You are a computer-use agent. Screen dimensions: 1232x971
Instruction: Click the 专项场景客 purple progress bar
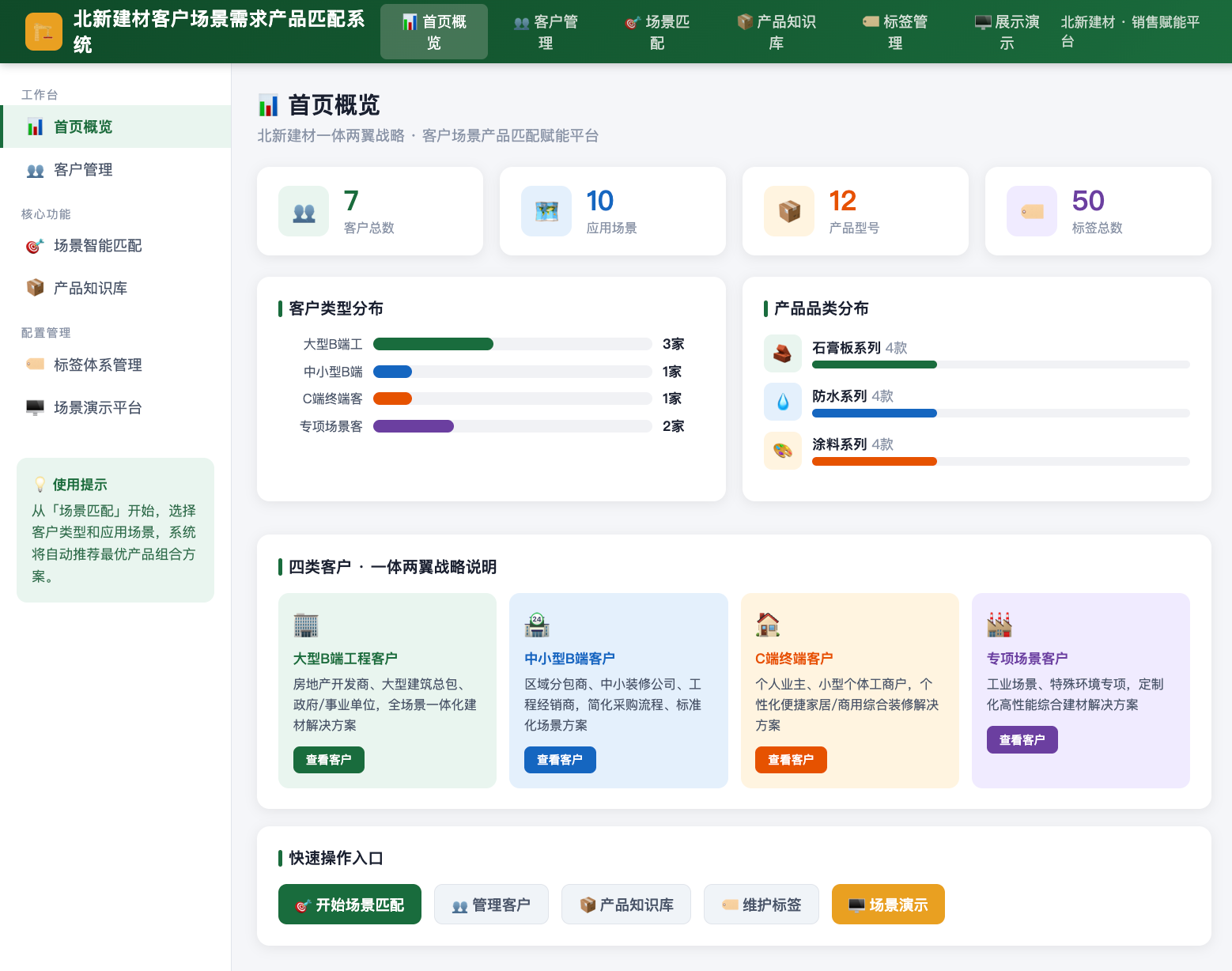(414, 426)
